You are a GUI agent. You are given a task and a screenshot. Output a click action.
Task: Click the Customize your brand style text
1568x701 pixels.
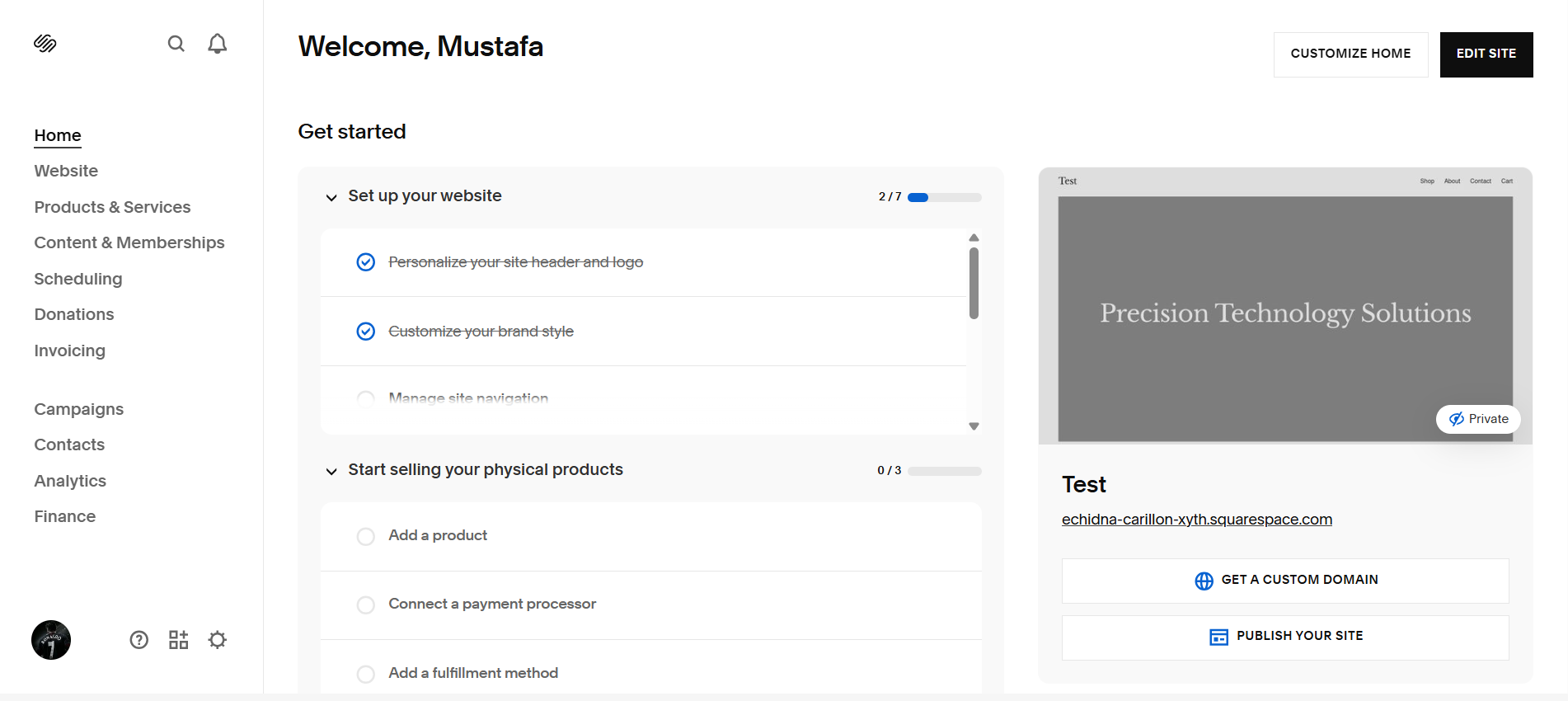click(x=481, y=332)
